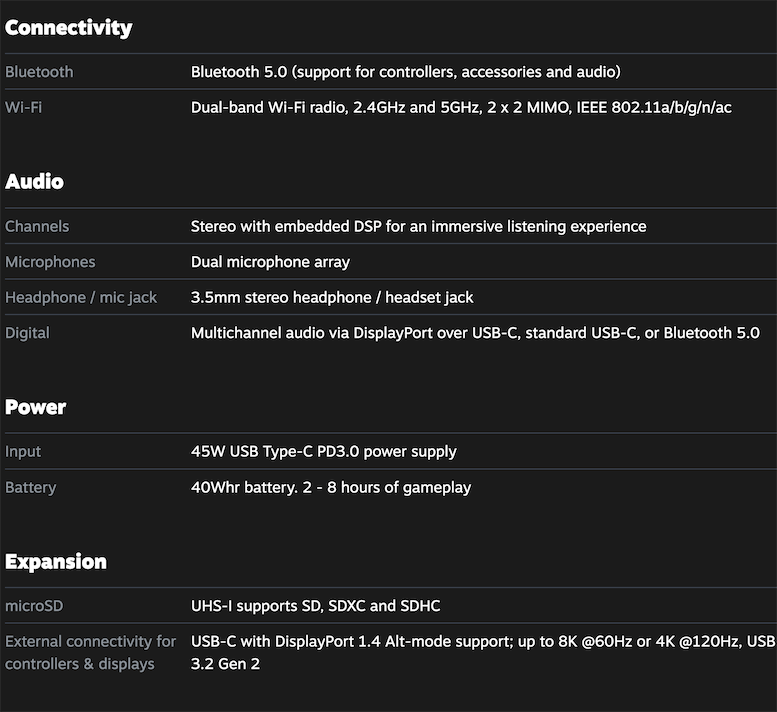The height and width of the screenshot is (712, 777).
Task: Click the USB-C with DisplayPort 1.4 description
Action: tap(483, 653)
